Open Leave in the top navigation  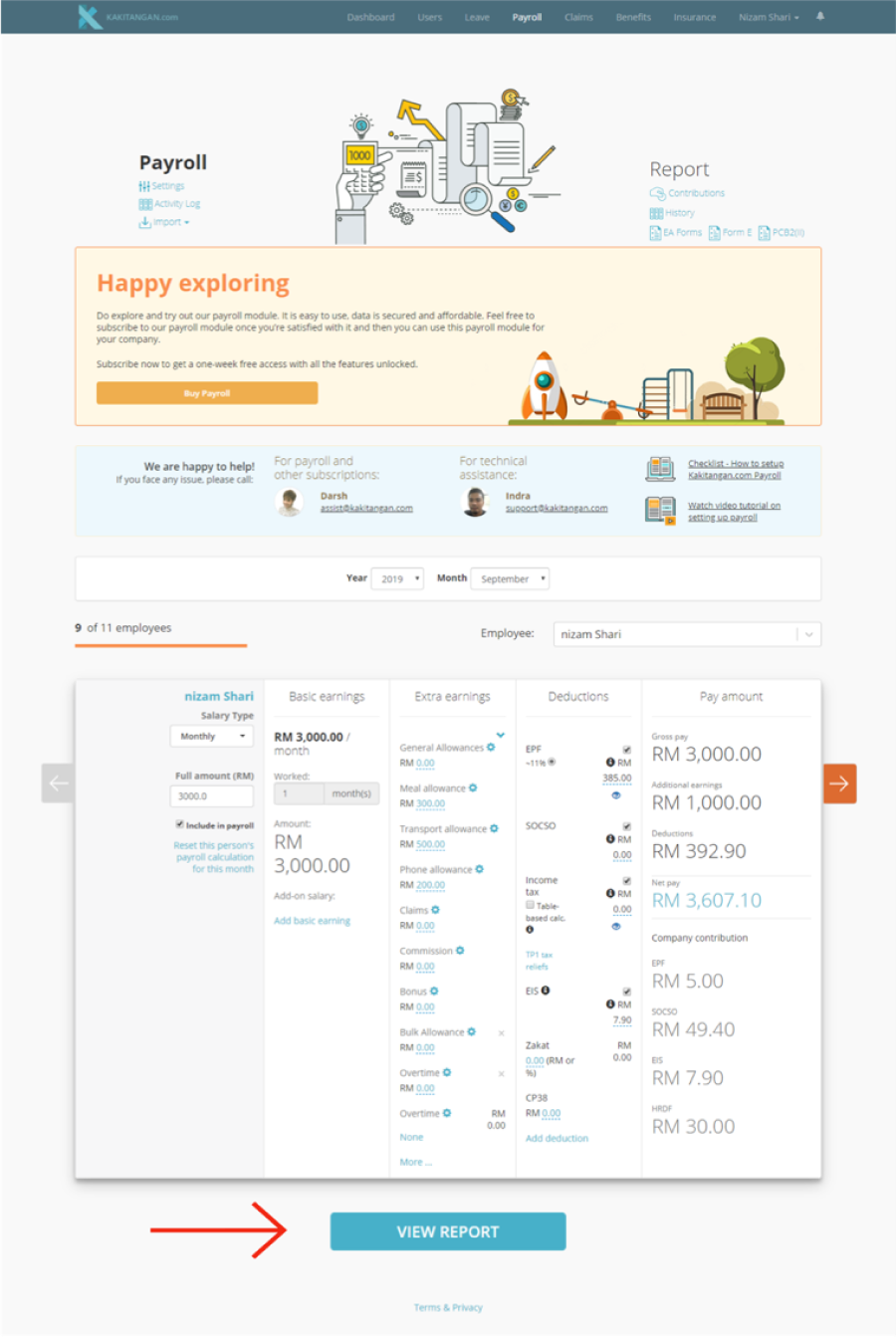coord(477,17)
